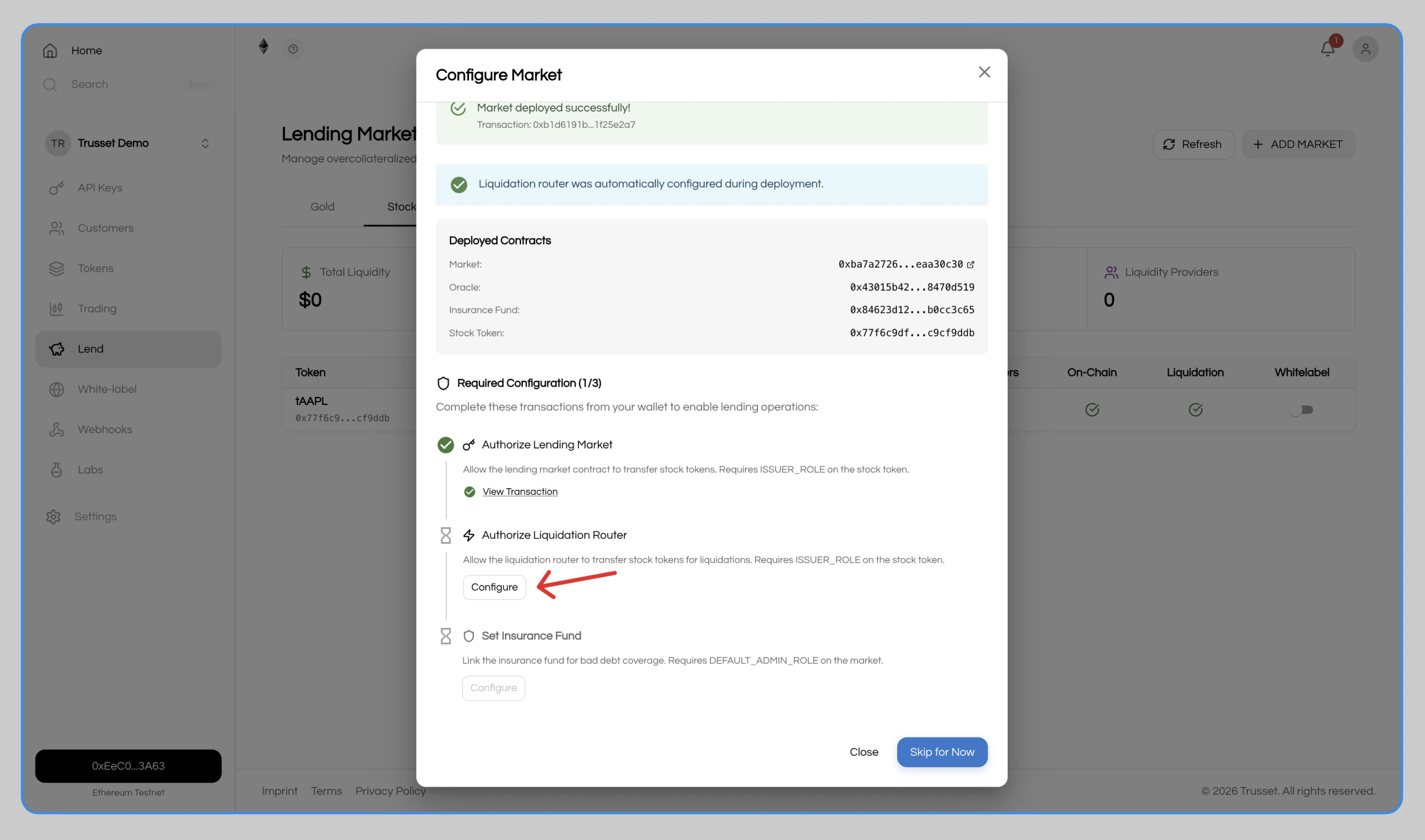Open the help question-mark icon
The height and width of the screenshot is (840, 1425).
(x=293, y=49)
